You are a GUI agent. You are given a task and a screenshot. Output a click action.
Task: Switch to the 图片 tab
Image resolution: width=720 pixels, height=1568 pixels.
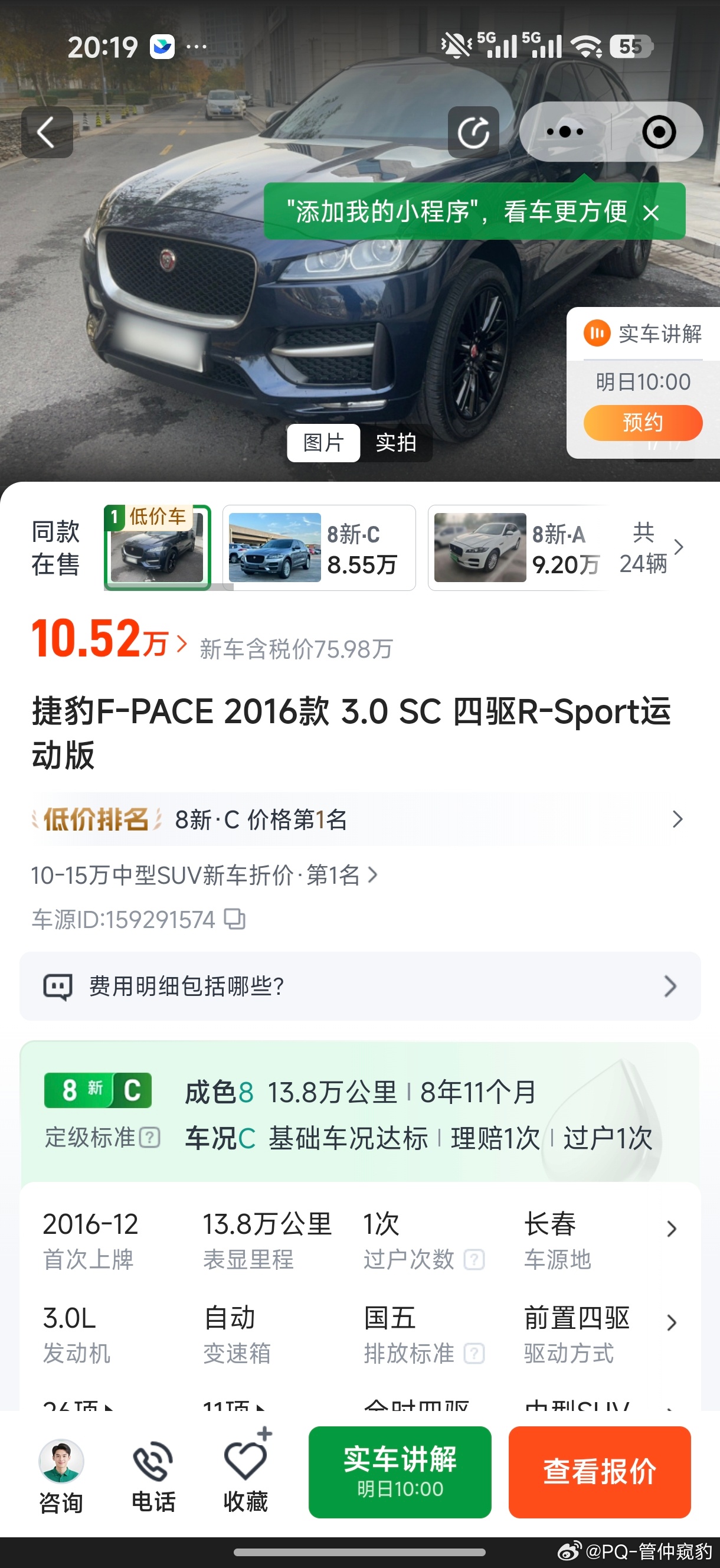(x=324, y=443)
